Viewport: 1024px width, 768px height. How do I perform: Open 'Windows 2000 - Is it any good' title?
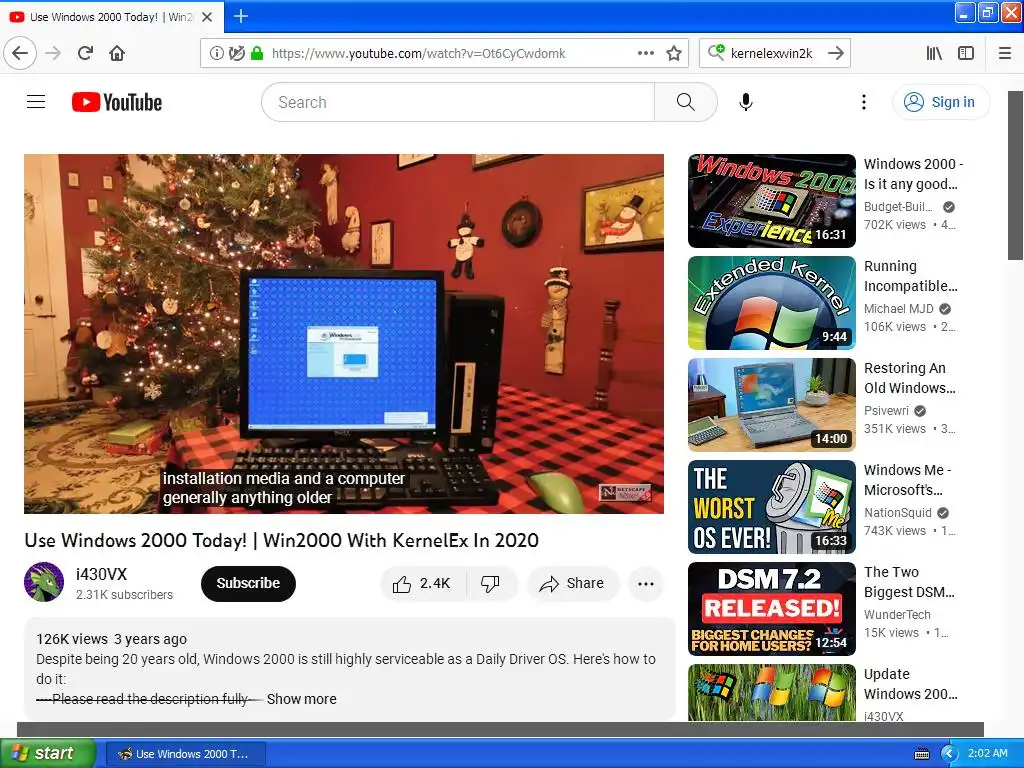click(x=913, y=174)
